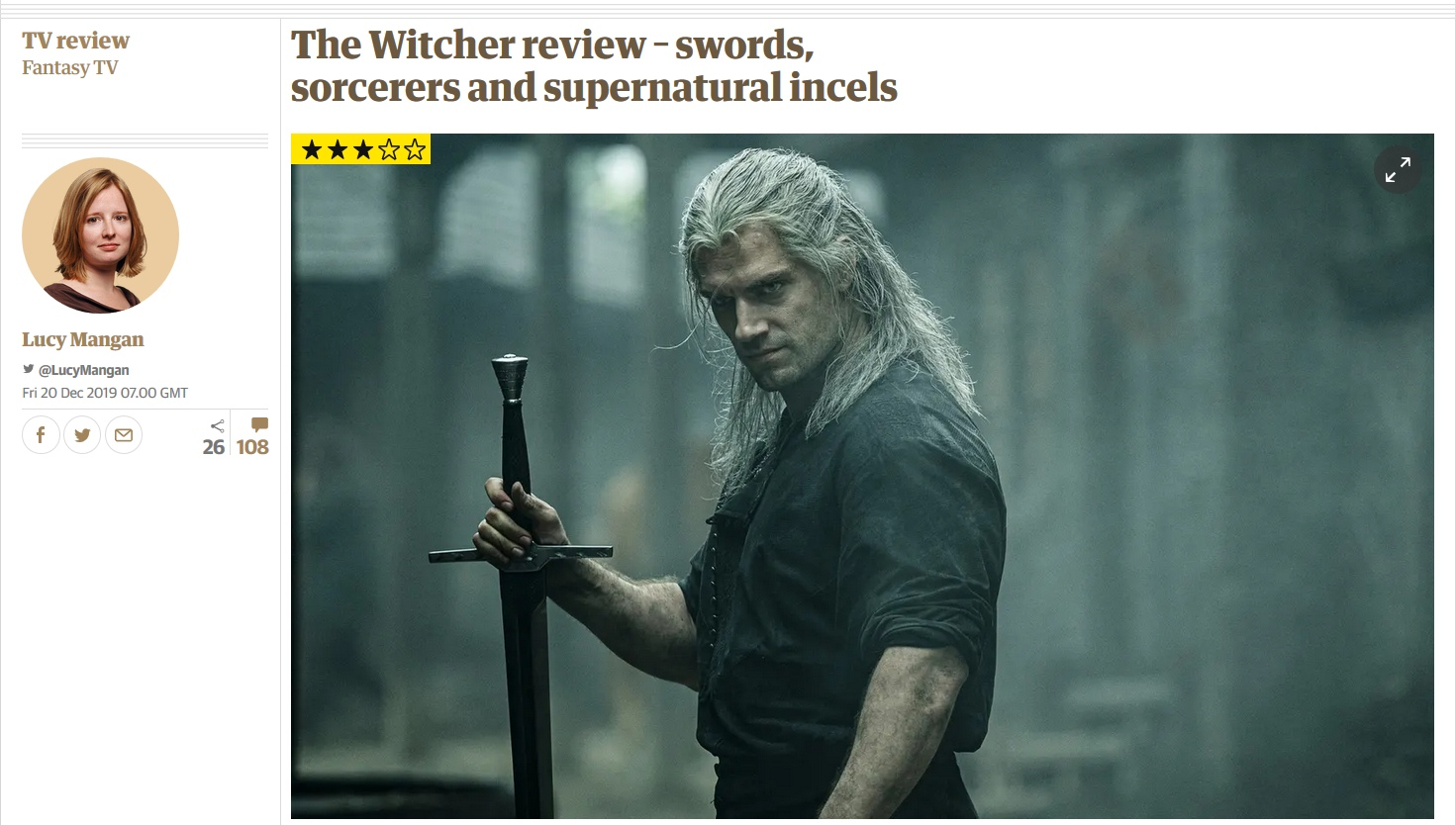Open the TV review section link

76,41
